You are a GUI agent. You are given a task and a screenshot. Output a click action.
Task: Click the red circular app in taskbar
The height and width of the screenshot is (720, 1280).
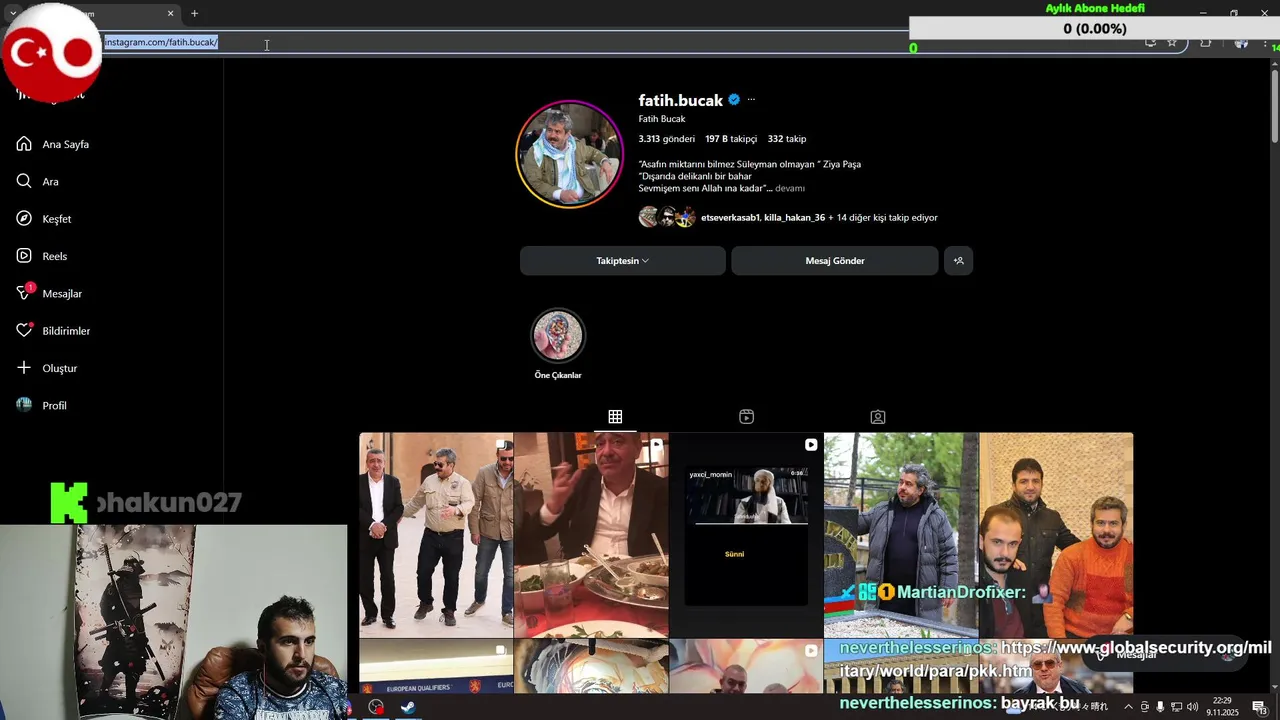[x=376, y=707]
